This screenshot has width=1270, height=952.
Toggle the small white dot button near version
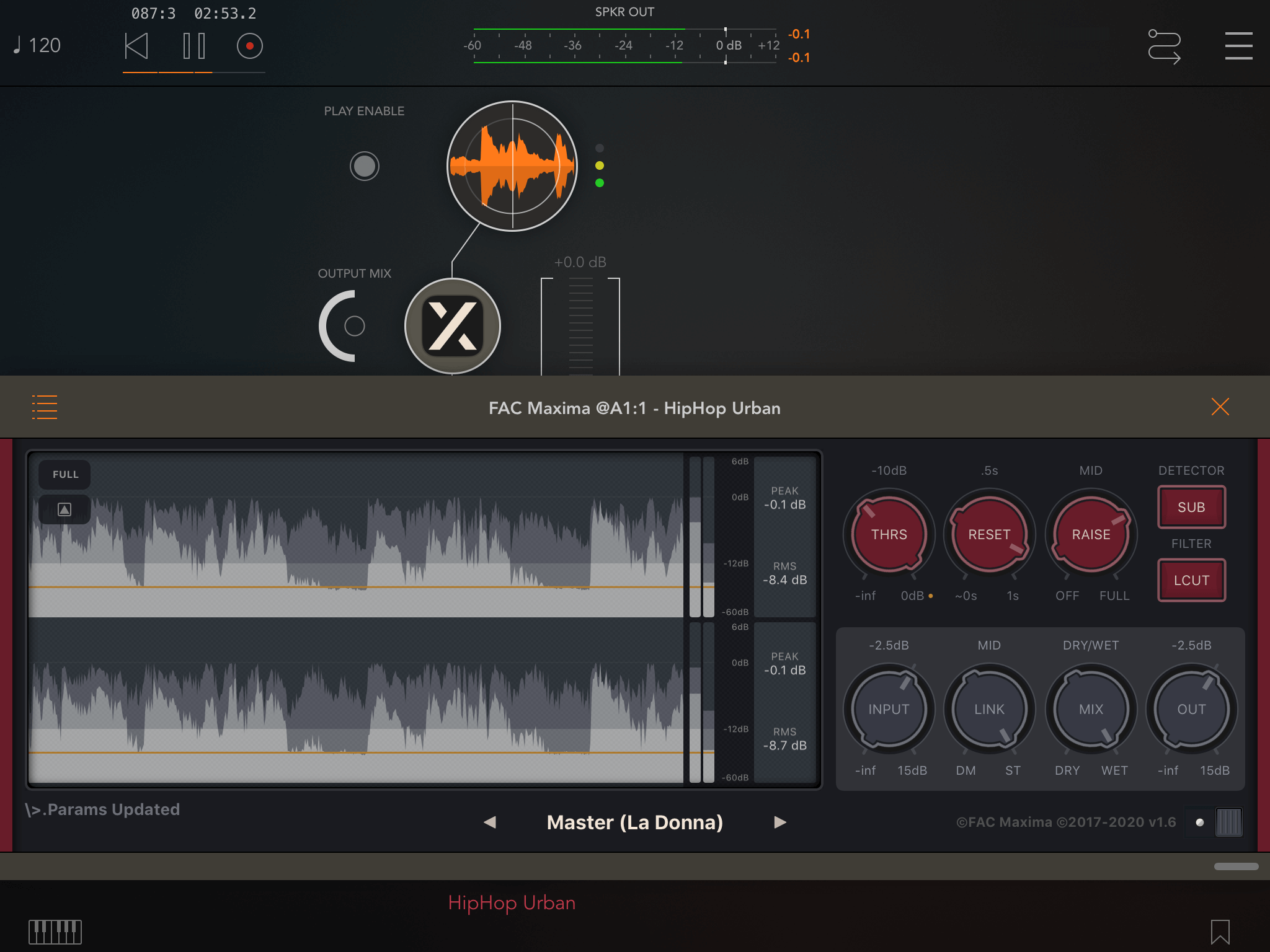tap(1199, 822)
